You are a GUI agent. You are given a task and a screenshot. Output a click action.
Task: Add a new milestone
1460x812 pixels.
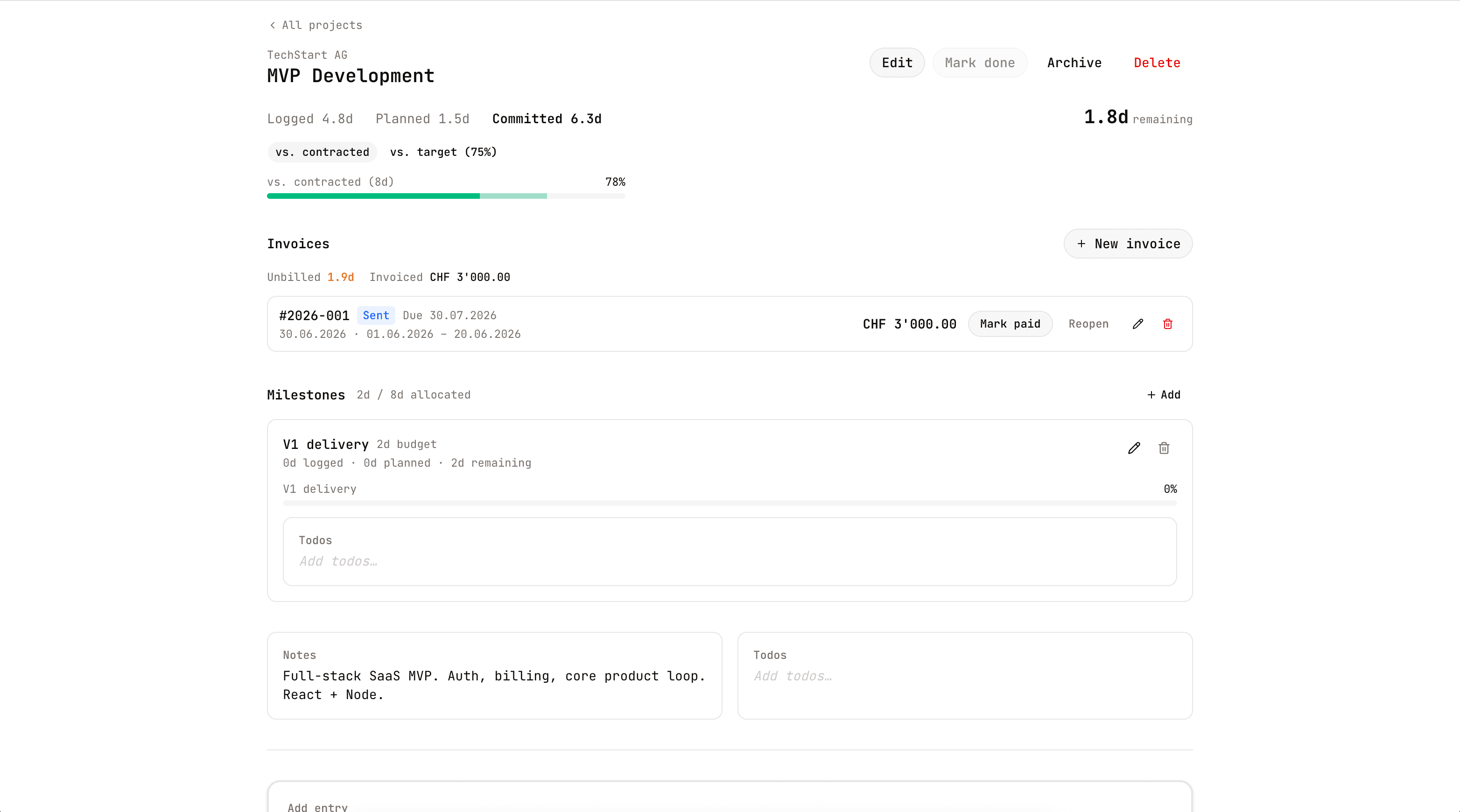pos(1164,395)
